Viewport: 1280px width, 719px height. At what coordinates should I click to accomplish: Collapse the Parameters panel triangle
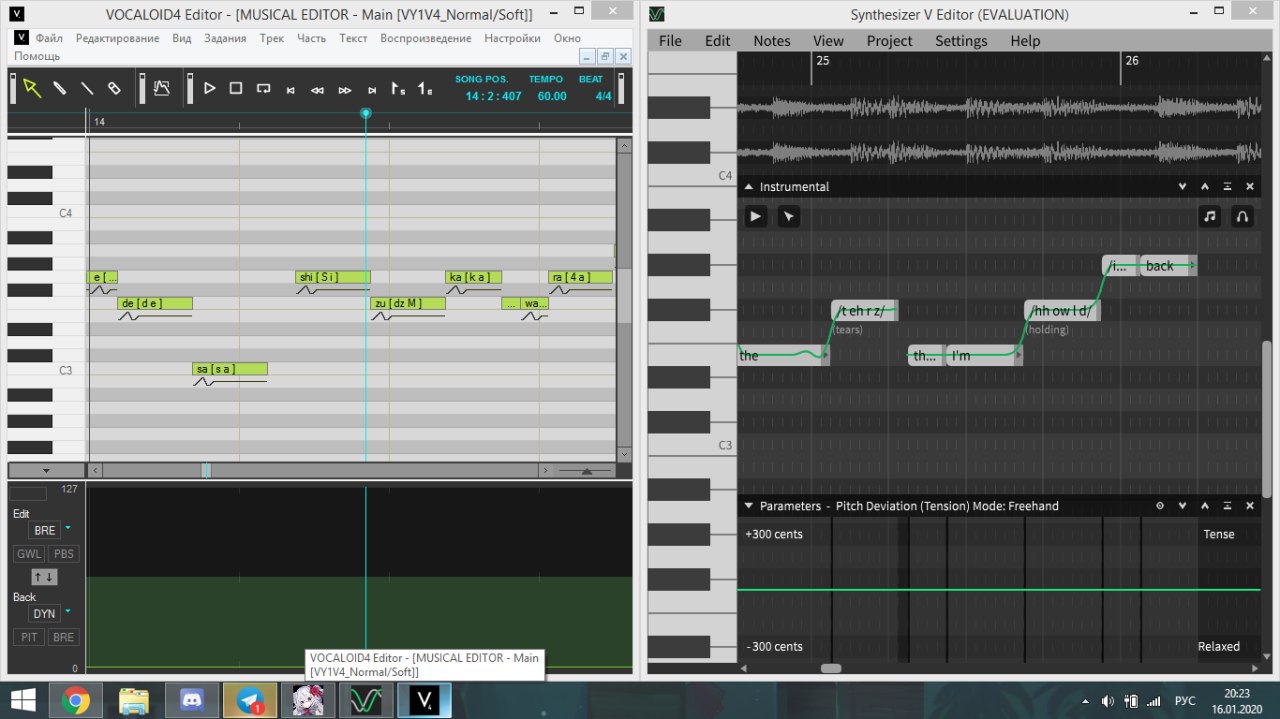[x=747, y=506]
